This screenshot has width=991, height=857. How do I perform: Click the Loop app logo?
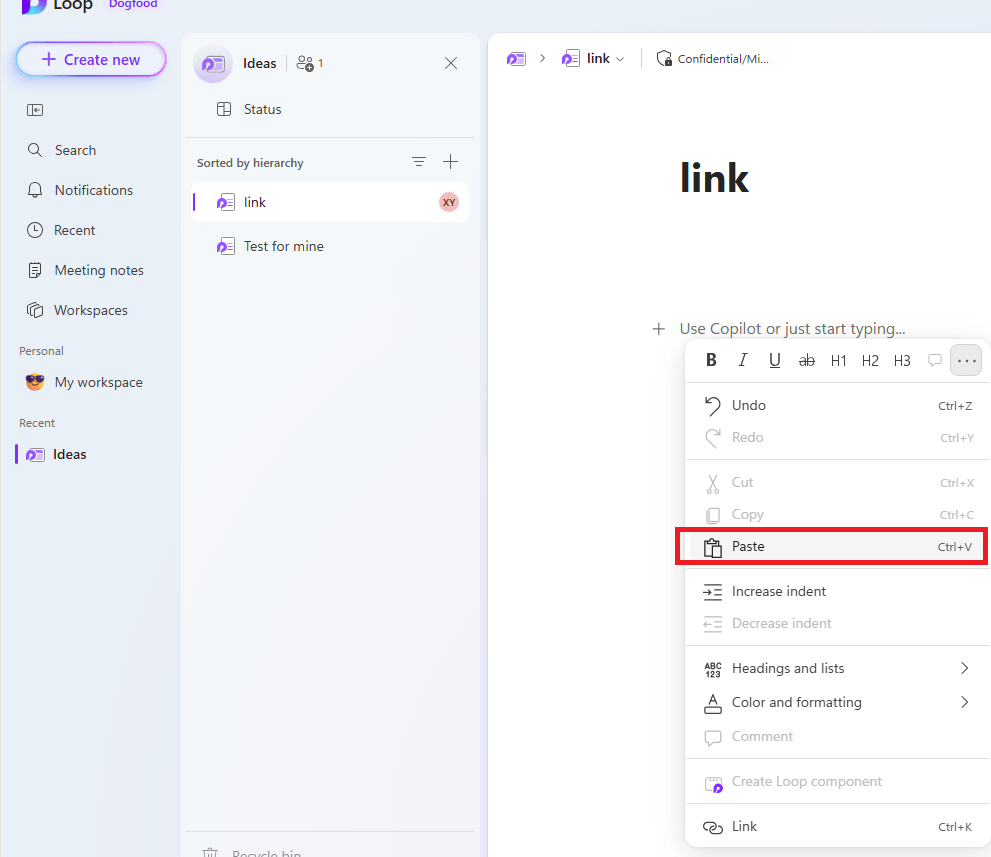click(34, 6)
